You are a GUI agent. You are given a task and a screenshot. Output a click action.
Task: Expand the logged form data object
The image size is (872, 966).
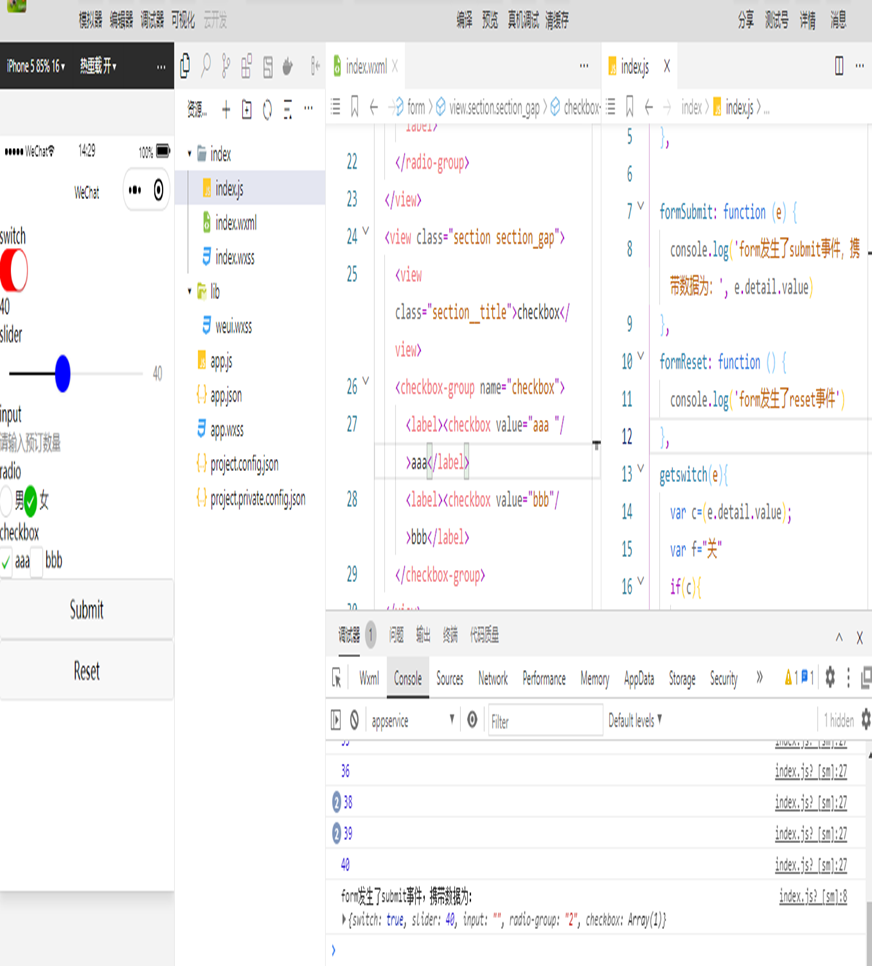click(344, 919)
